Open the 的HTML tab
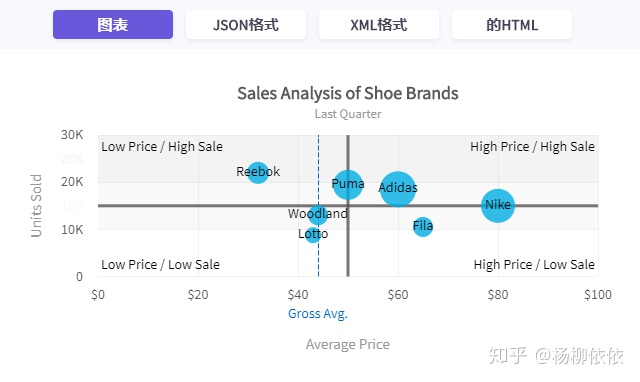The height and width of the screenshot is (382, 640). point(512,24)
